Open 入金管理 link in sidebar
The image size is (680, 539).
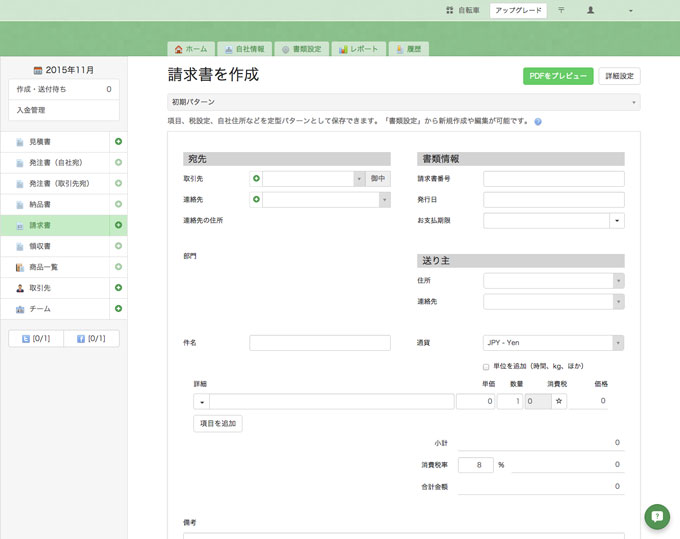point(64,110)
